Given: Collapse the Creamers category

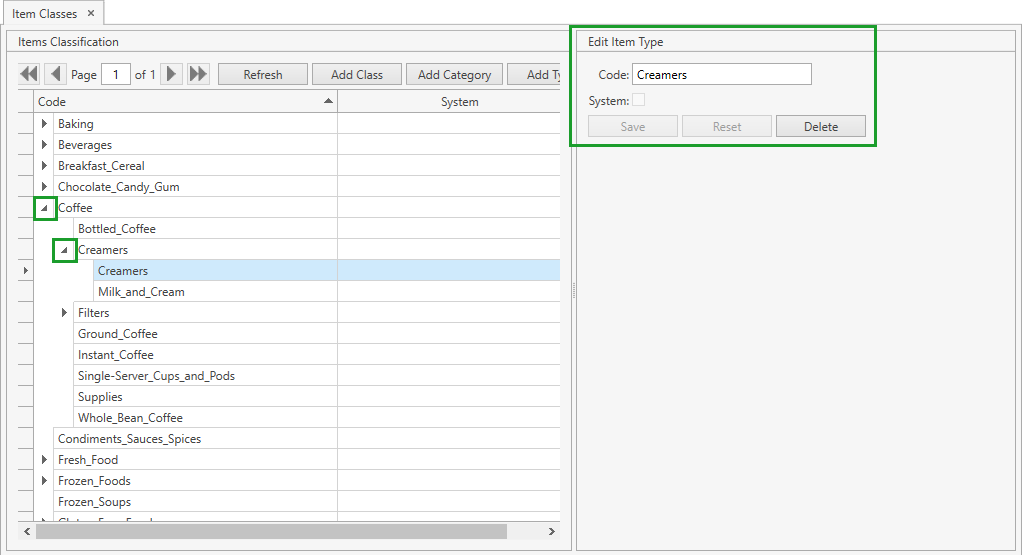Looking at the screenshot, I should point(64,250).
